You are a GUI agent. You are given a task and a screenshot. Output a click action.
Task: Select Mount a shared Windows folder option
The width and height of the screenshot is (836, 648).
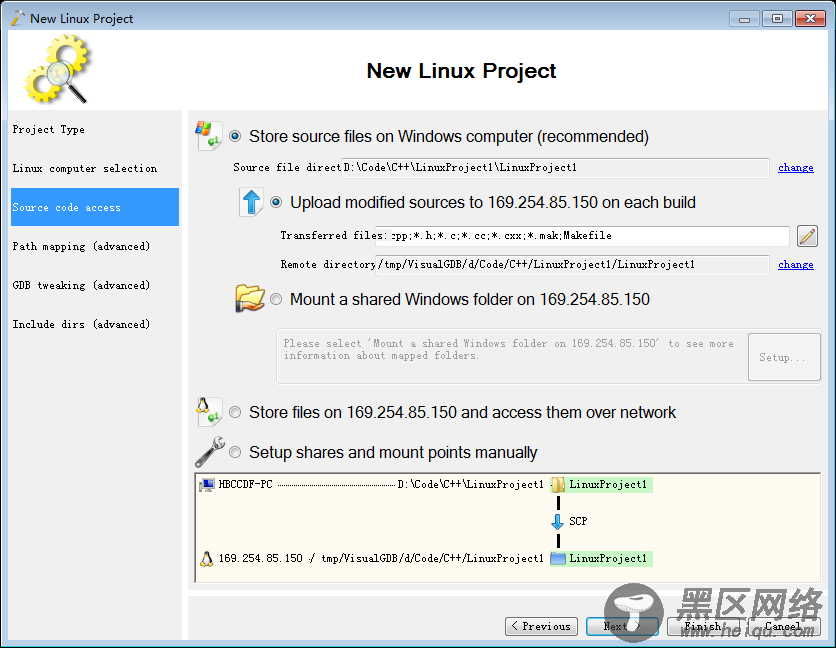276,299
